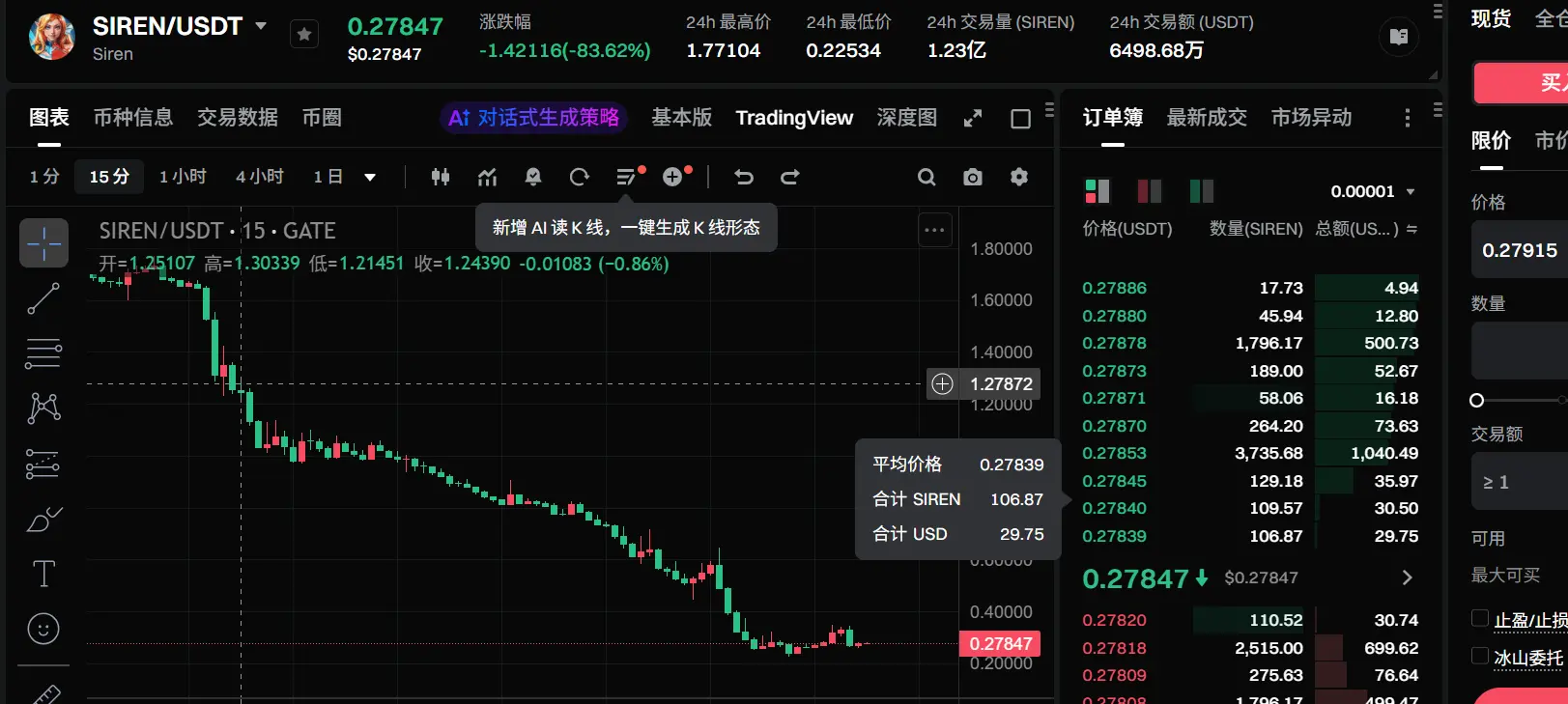Image resolution: width=1568 pixels, height=704 pixels.
Task: Expand the SIREN/USDT pair selector arrow
Action: [261, 26]
